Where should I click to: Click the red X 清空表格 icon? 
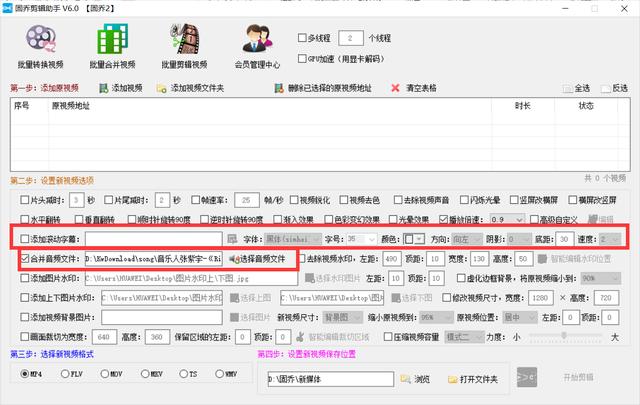pyautogui.click(x=395, y=88)
